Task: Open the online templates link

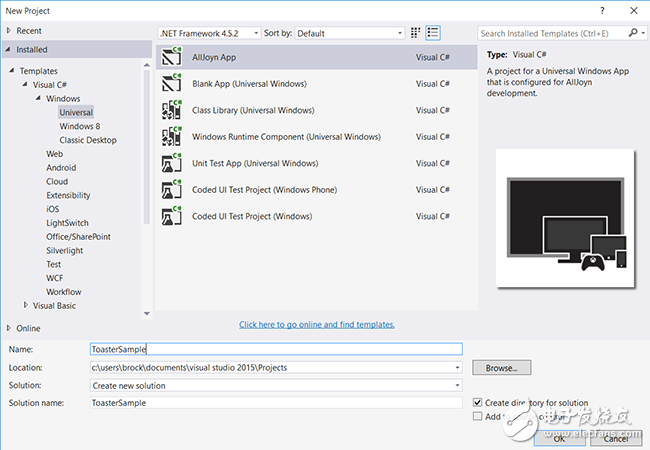Action: pos(316,324)
